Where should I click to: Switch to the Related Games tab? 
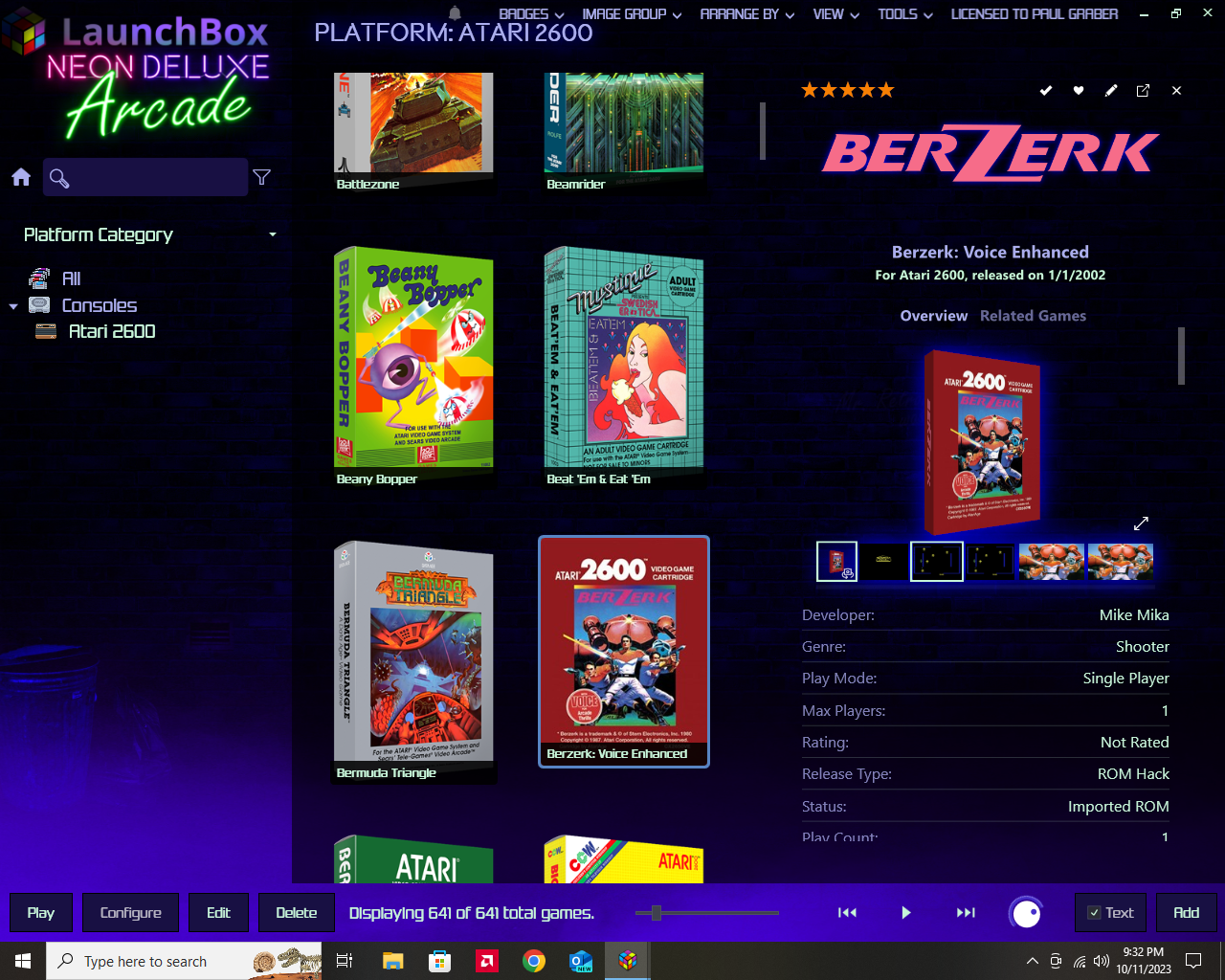(x=1033, y=316)
